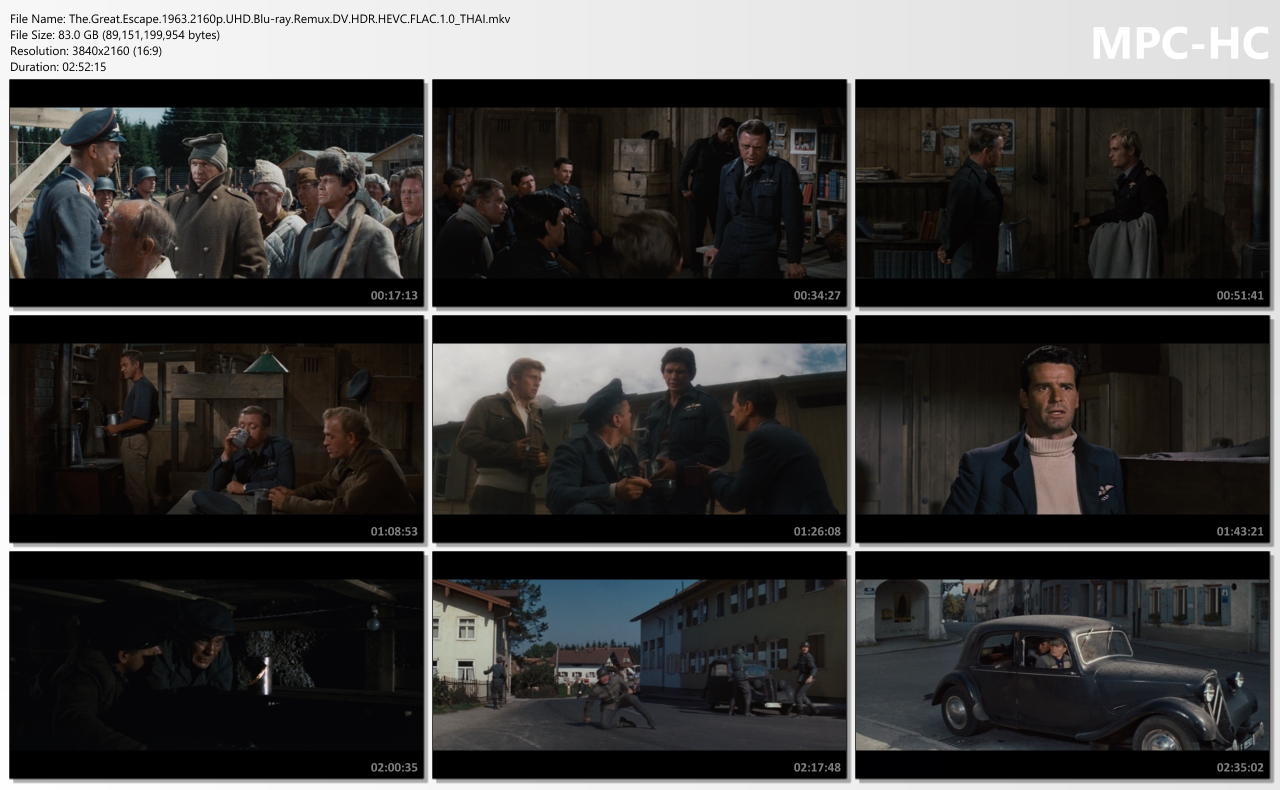Open the street scene thumbnail at 02:17:48
The height and width of the screenshot is (790, 1280).
click(639, 664)
